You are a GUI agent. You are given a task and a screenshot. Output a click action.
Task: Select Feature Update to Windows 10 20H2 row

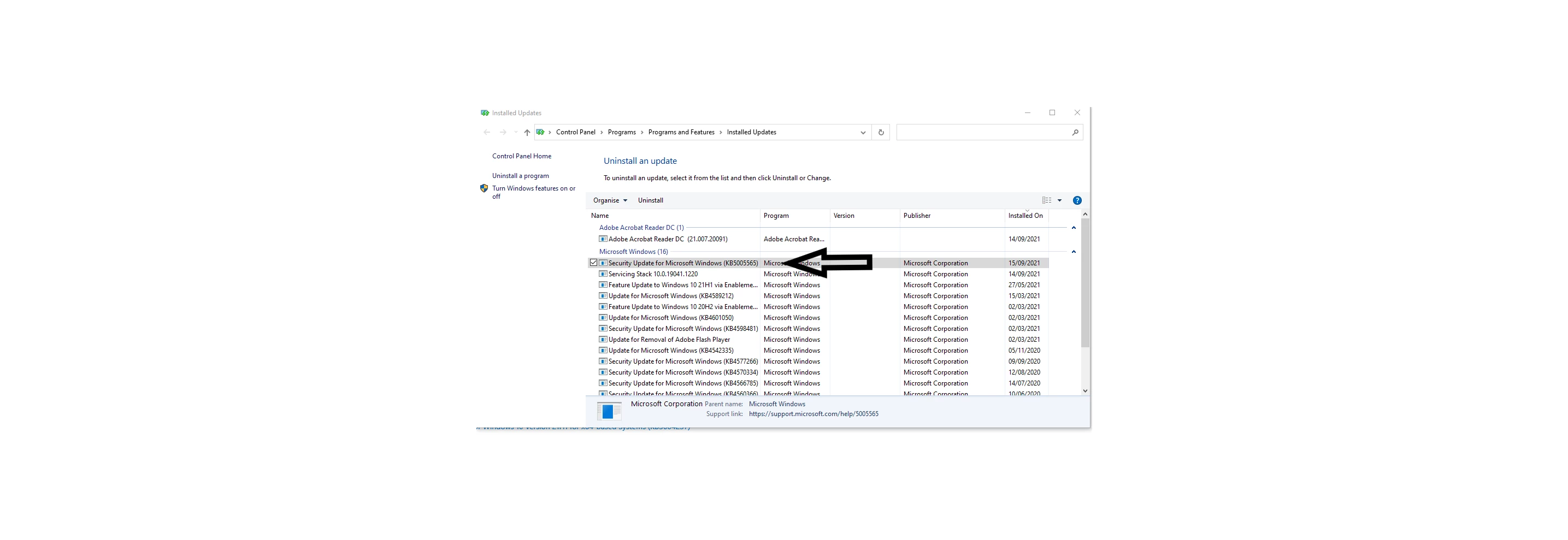(x=818, y=307)
